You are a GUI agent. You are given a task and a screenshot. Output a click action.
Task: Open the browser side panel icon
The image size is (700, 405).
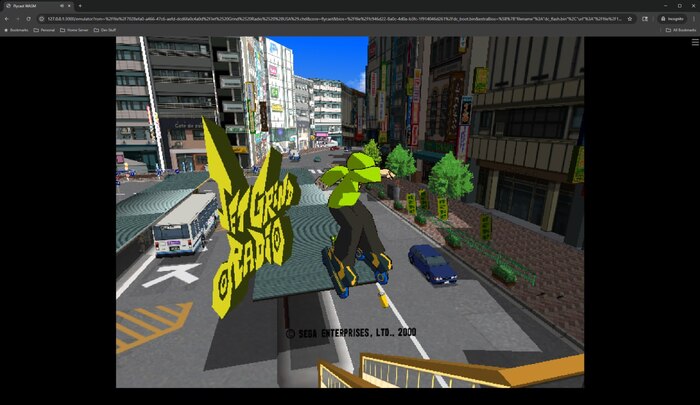click(x=645, y=18)
